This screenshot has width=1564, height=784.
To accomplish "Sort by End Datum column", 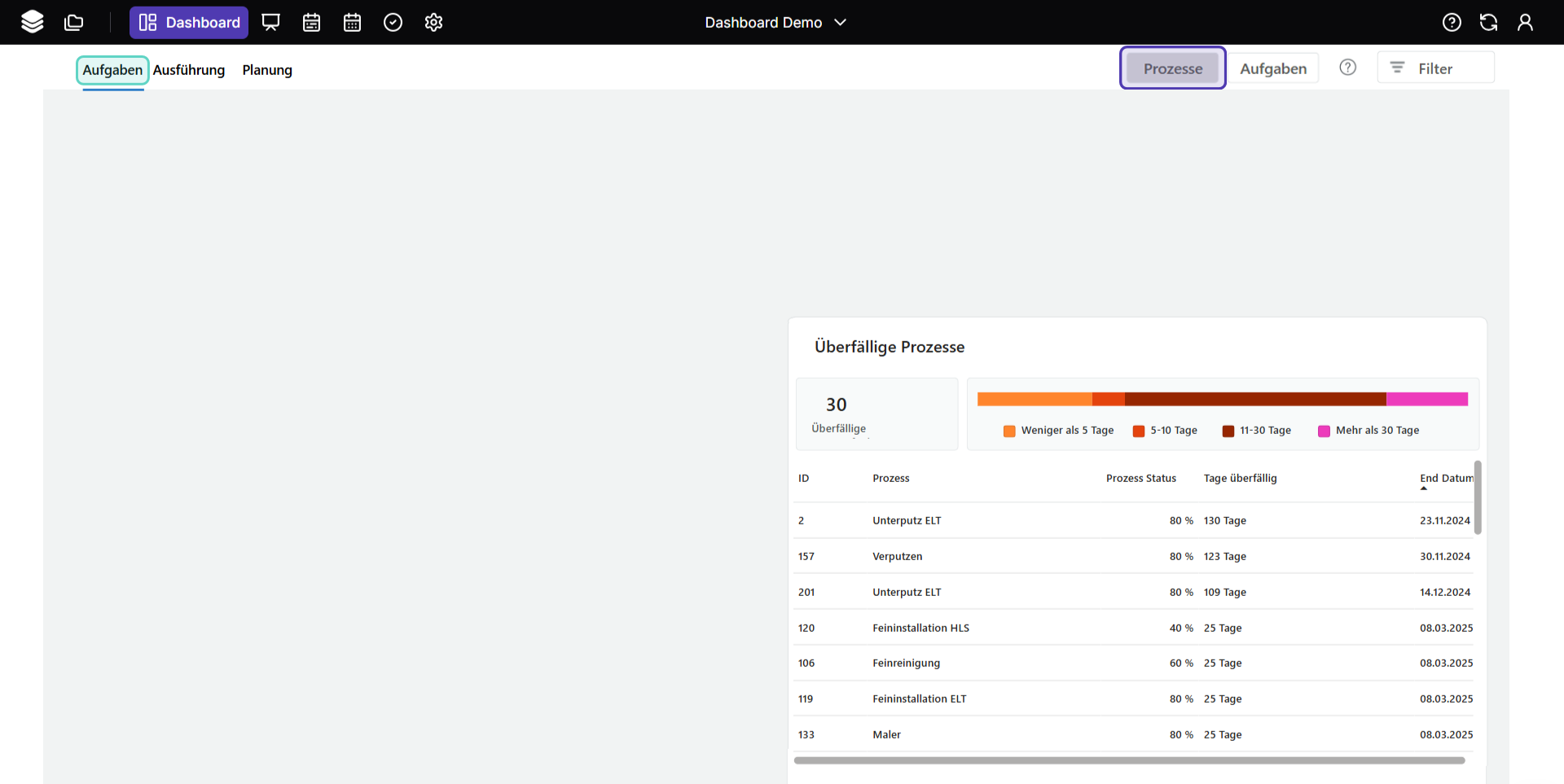I will tap(1446, 479).
